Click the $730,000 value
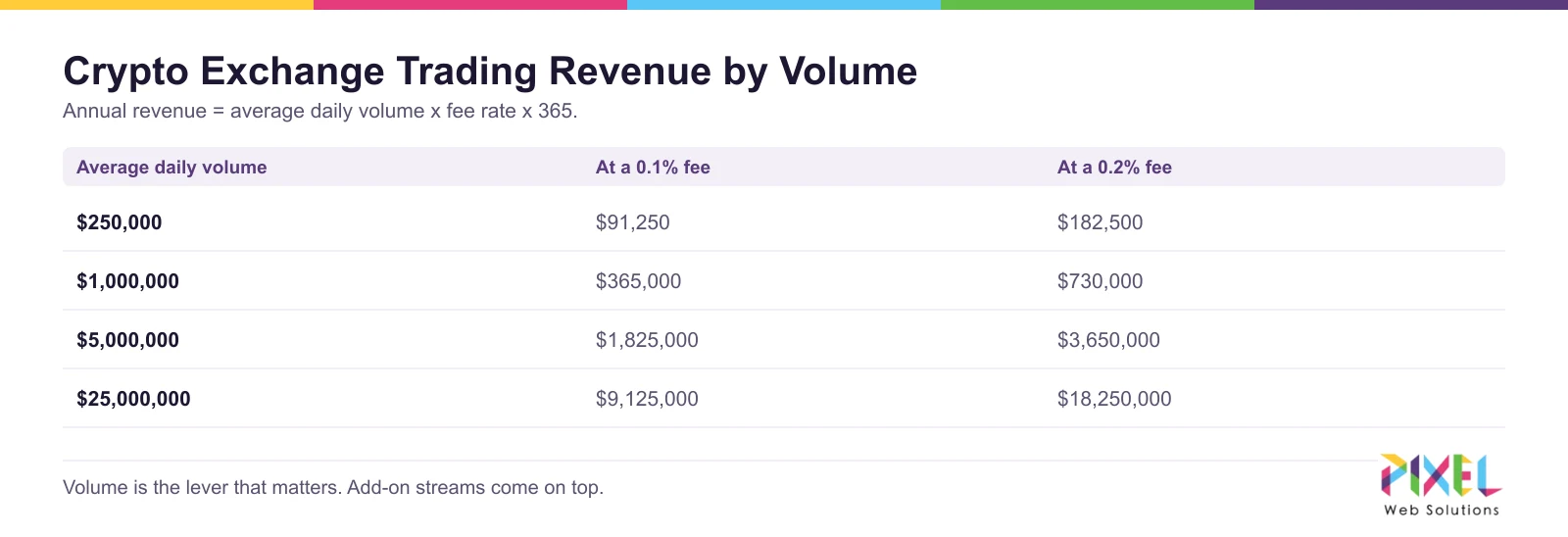Screen dimensions: 1568x537 click(x=1100, y=281)
